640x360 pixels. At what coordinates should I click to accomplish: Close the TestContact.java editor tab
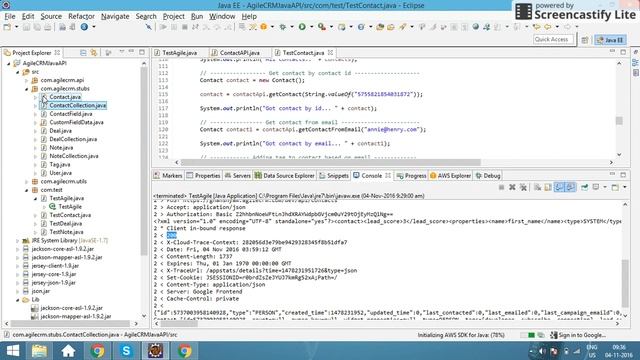pos(330,53)
